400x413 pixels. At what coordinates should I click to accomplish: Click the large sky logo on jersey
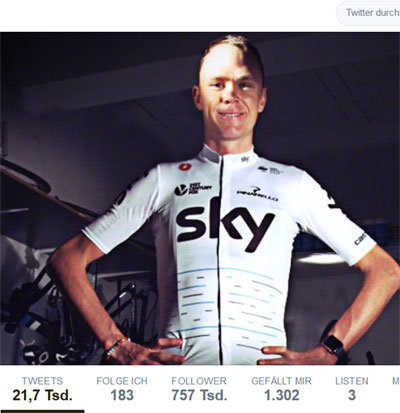point(226,225)
